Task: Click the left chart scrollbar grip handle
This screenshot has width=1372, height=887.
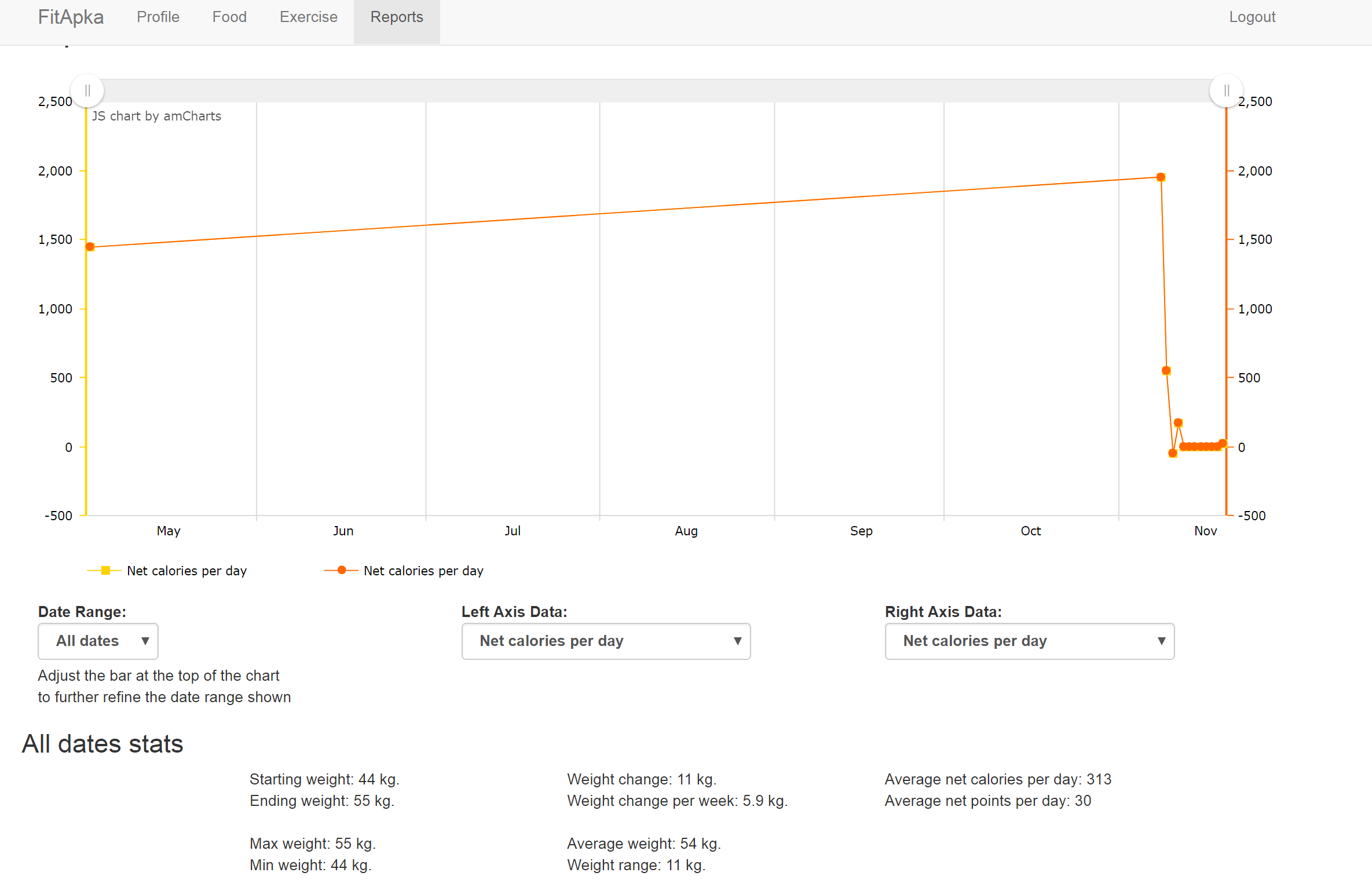Action: (87, 91)
